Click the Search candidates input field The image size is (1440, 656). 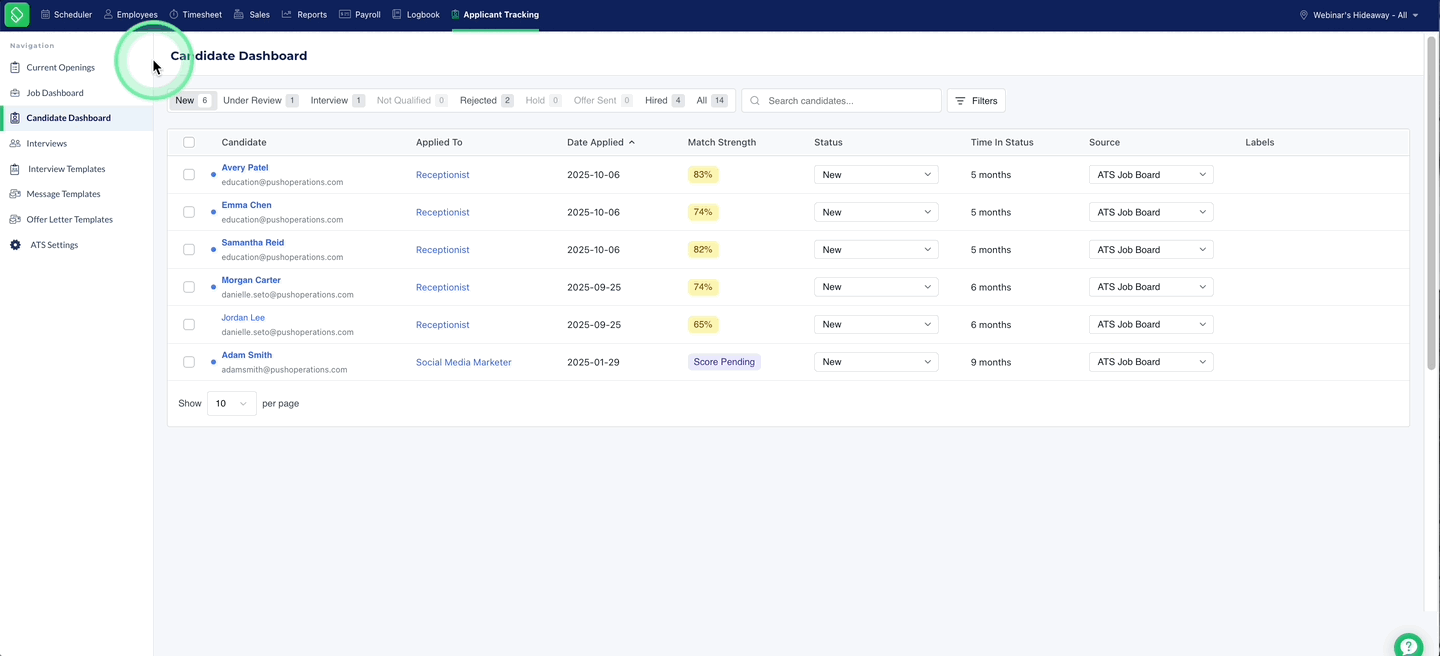coord(841,101)
